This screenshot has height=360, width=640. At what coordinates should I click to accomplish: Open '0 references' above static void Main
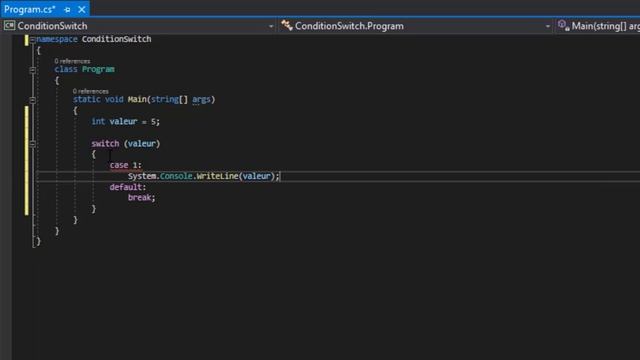click(91, 91)
